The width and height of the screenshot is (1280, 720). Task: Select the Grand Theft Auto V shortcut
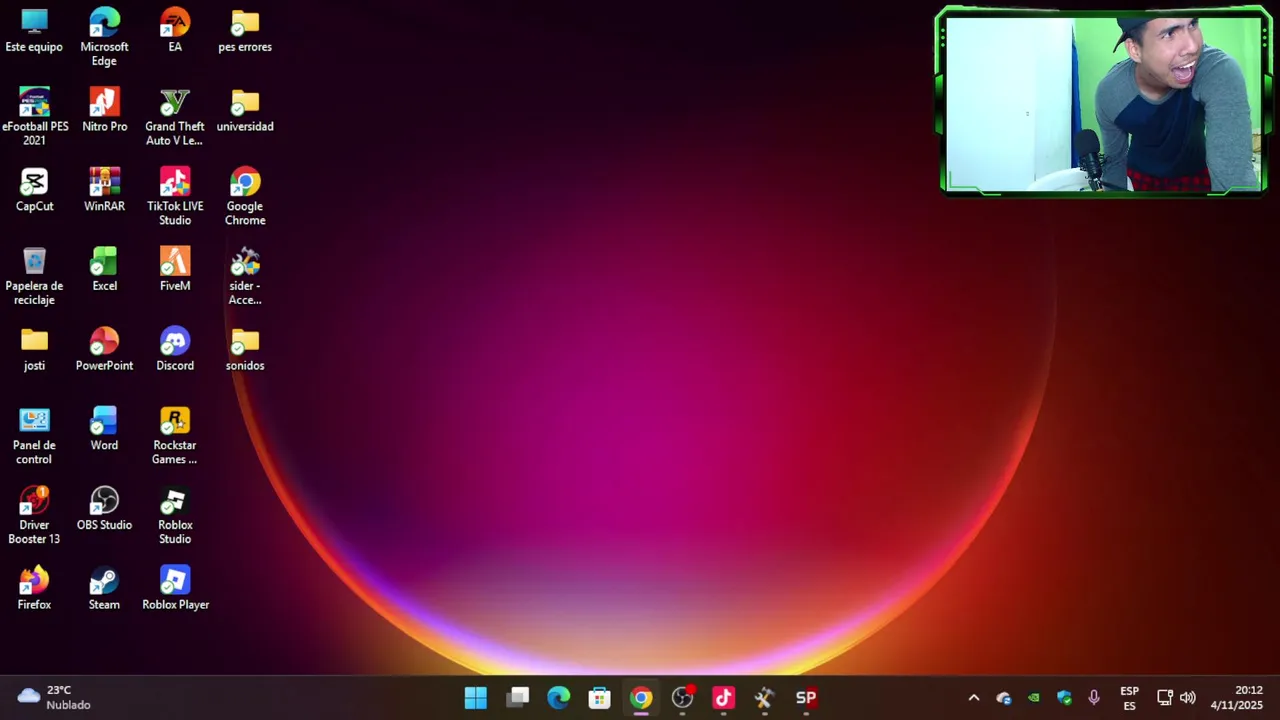click(x=175, y=117)
